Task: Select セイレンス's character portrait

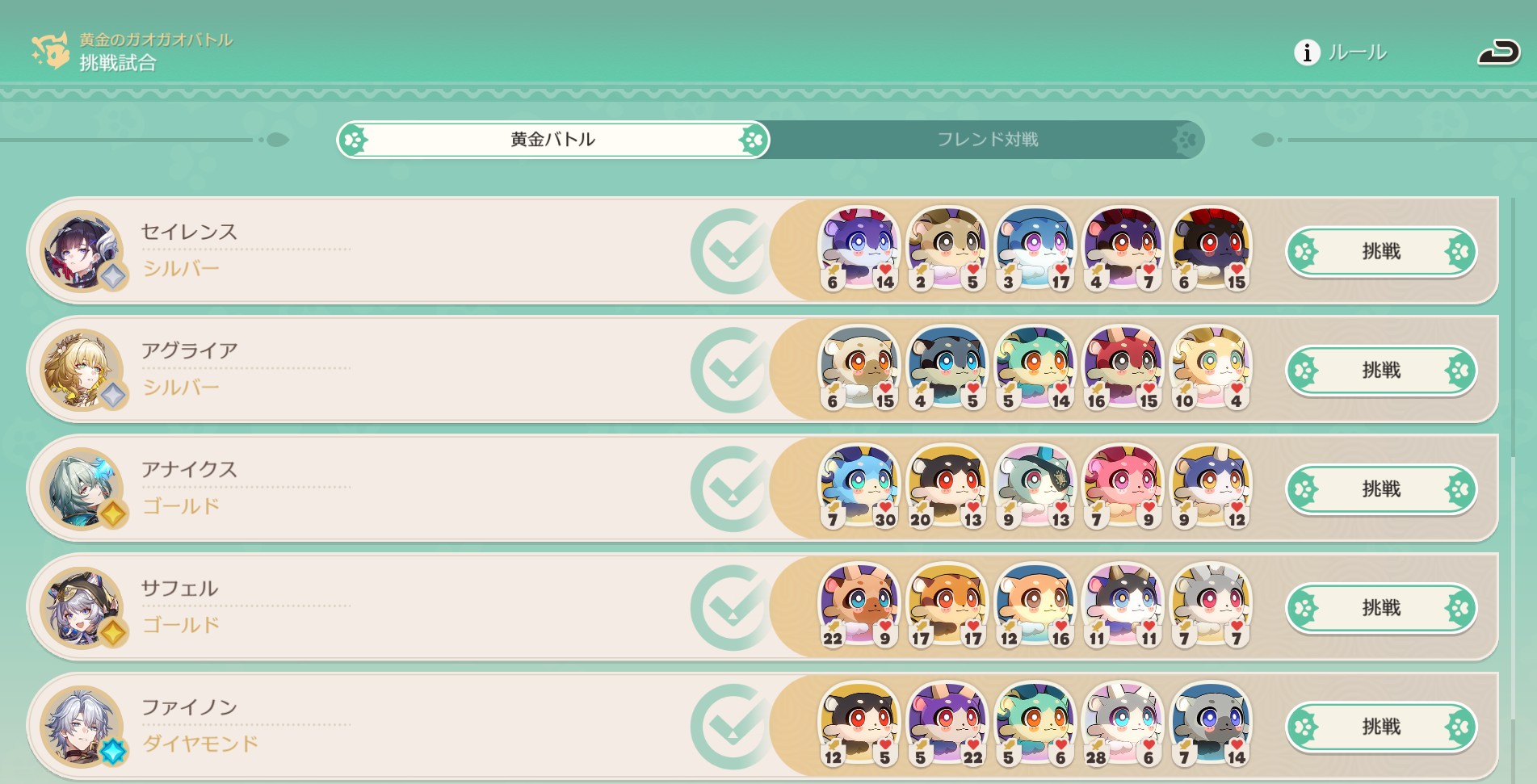Action: click(81, 250)
